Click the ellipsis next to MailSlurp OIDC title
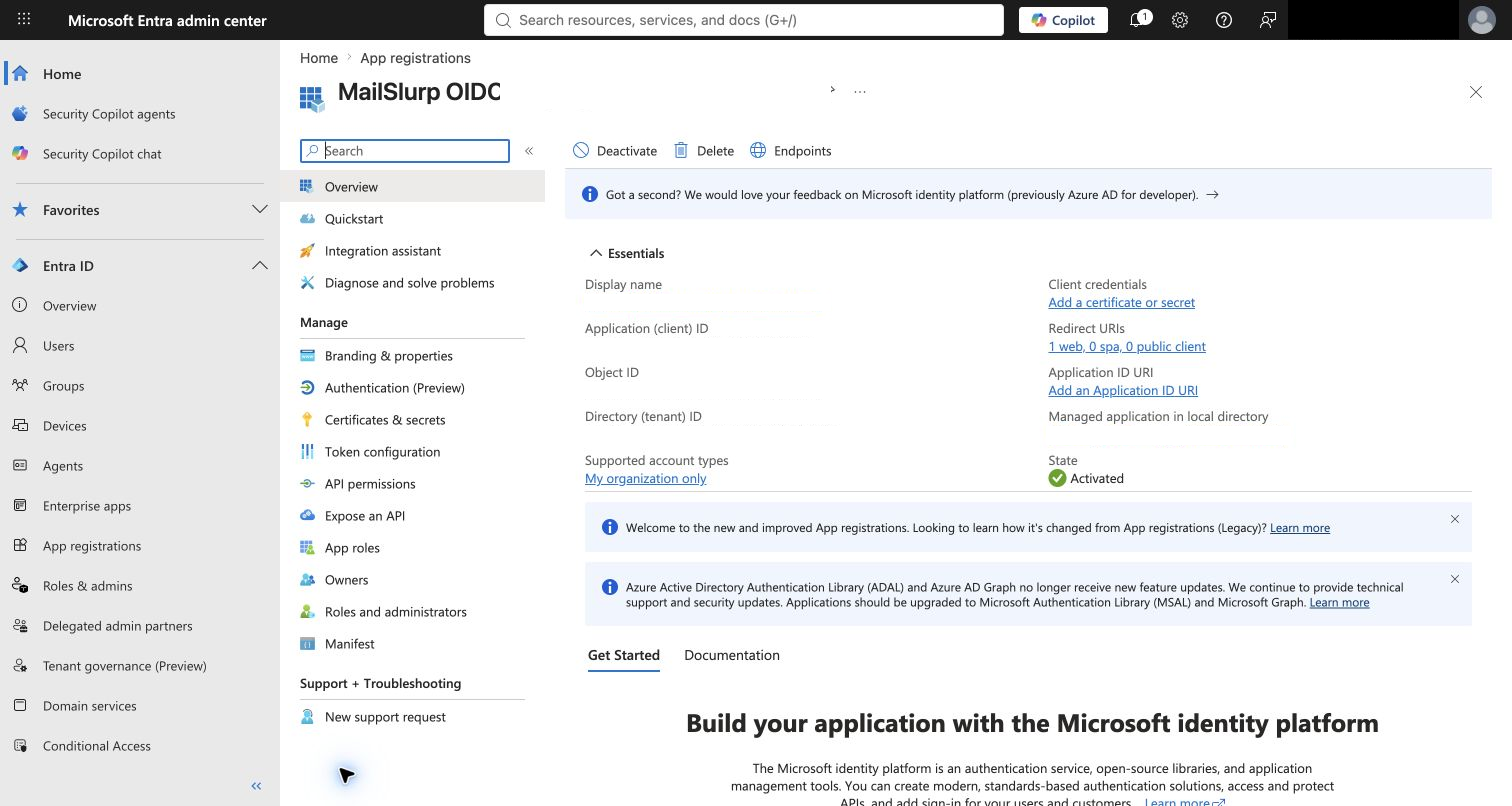This screenshot has width=1512, height=806. pos(860,91)
